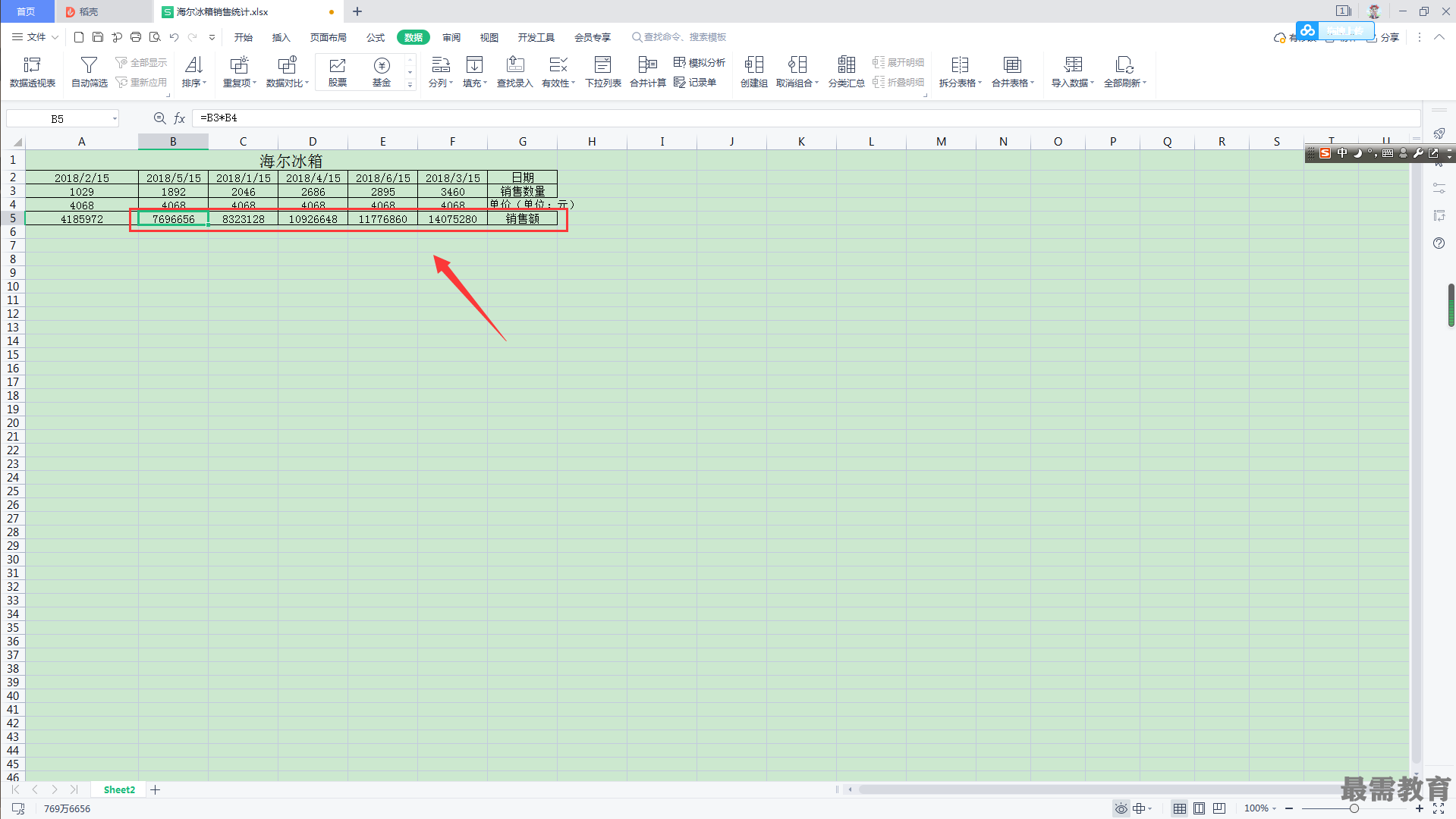Open the Review (审阅) ribbon tab
This screenshot has height=819, width=1456.
click(x=451, y=37)
